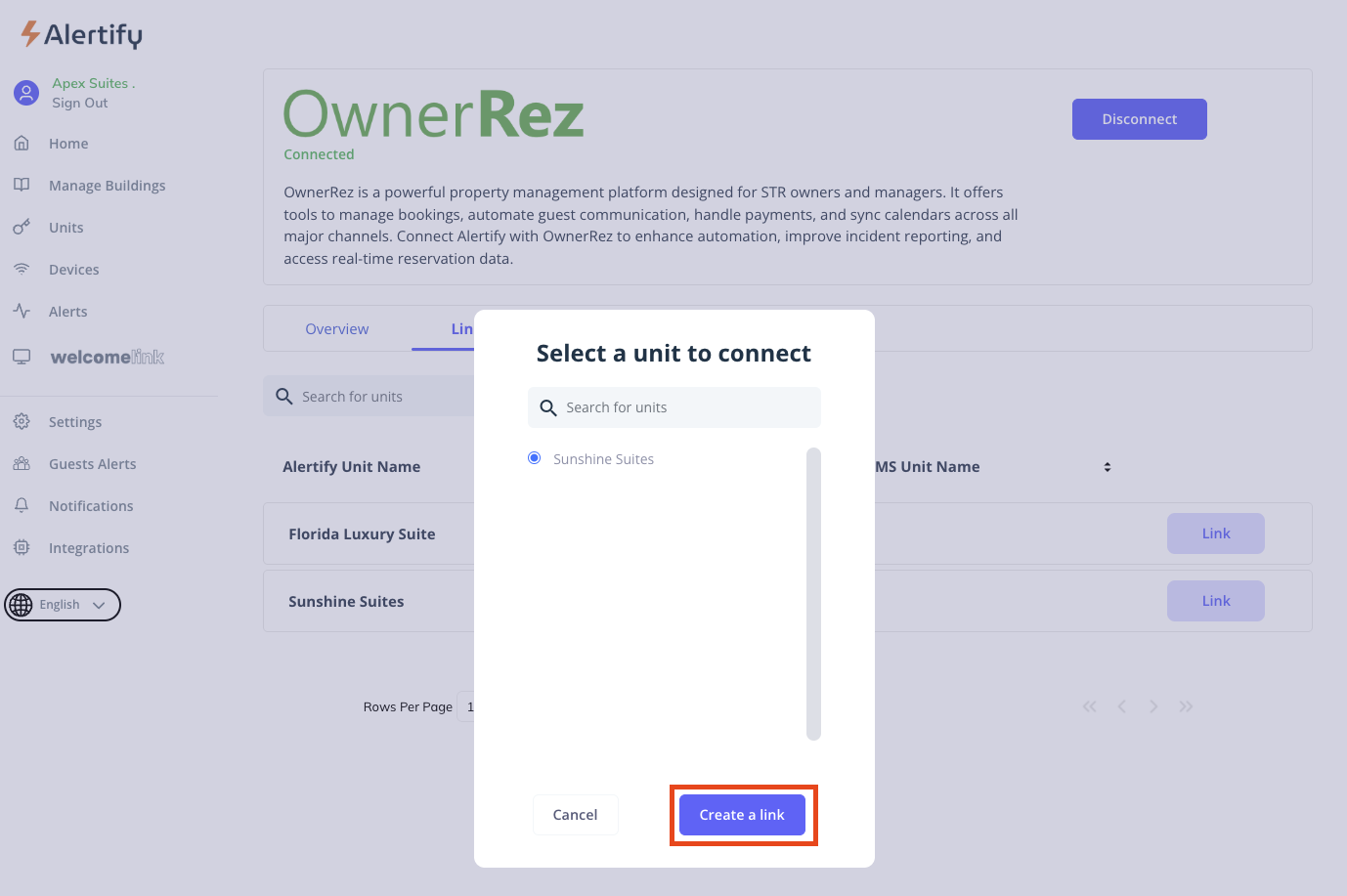Click the Settings gear icon
This screenshot has height=896, width=1347.
point(22,421)
